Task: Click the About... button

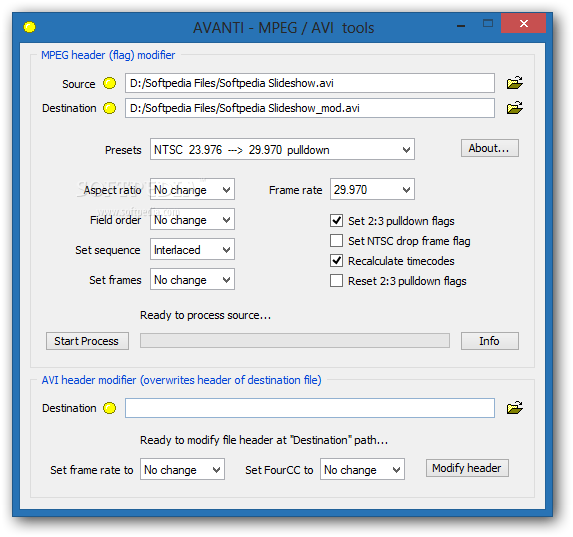Action: coord(490,148)
